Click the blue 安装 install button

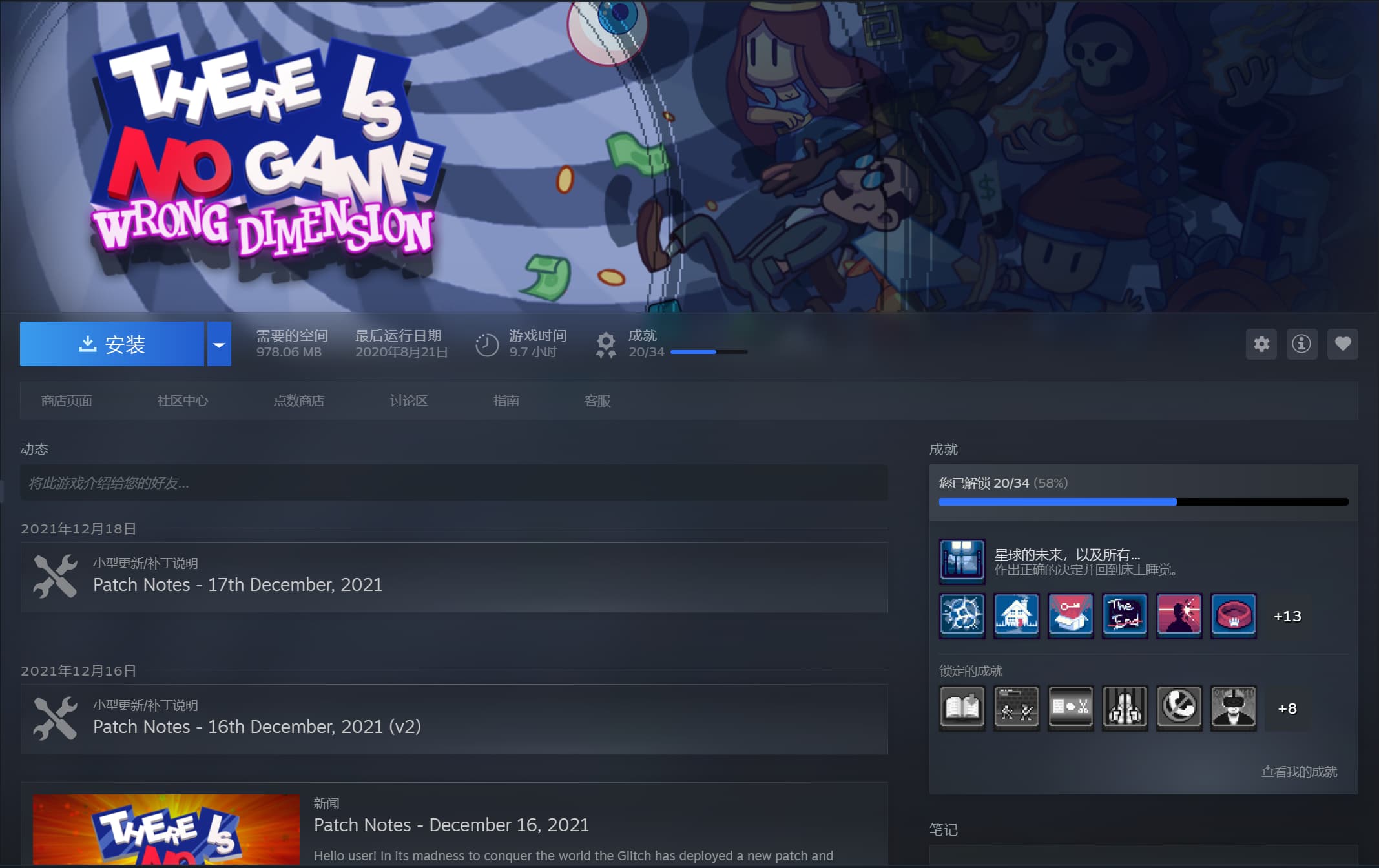(x=112, y=344)
